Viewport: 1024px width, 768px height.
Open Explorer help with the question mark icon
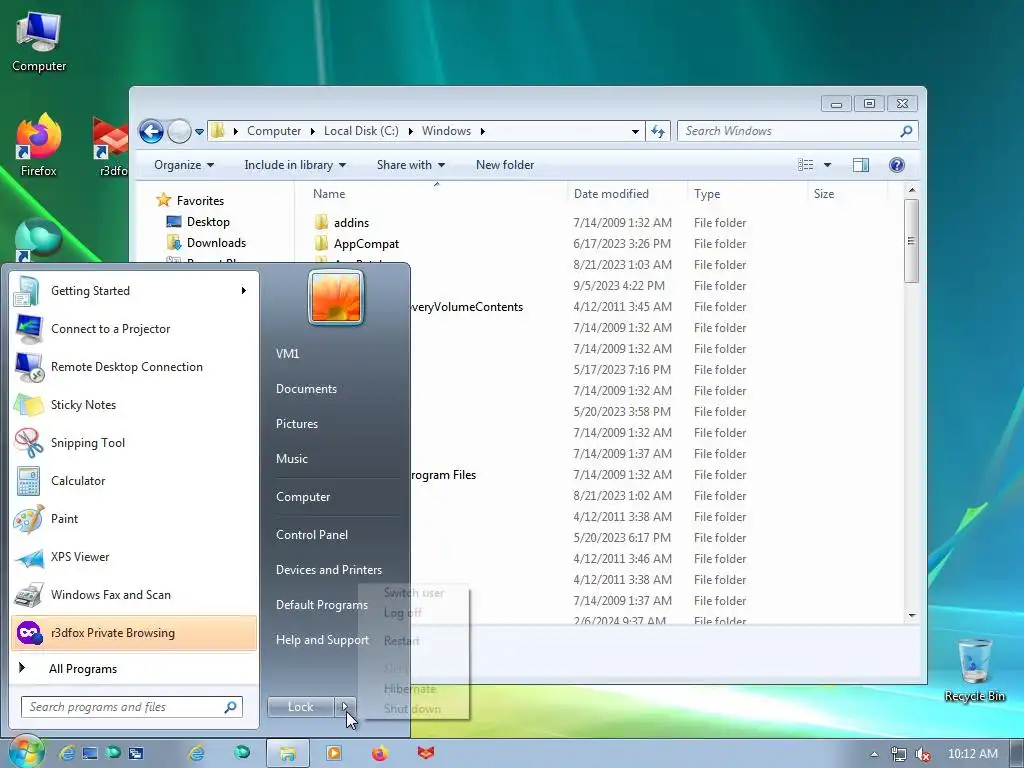click(x=897, y=165)
